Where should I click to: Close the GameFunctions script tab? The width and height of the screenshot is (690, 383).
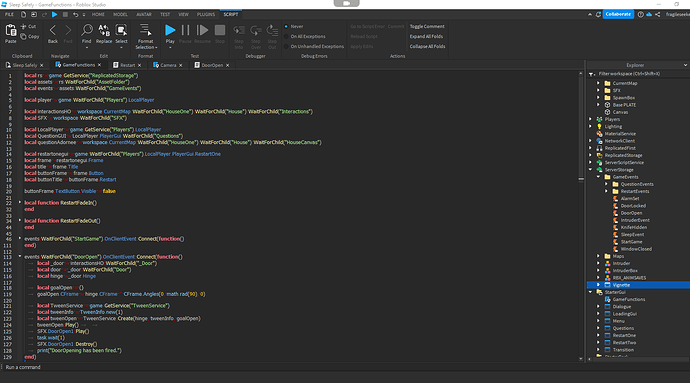(99, 65)
